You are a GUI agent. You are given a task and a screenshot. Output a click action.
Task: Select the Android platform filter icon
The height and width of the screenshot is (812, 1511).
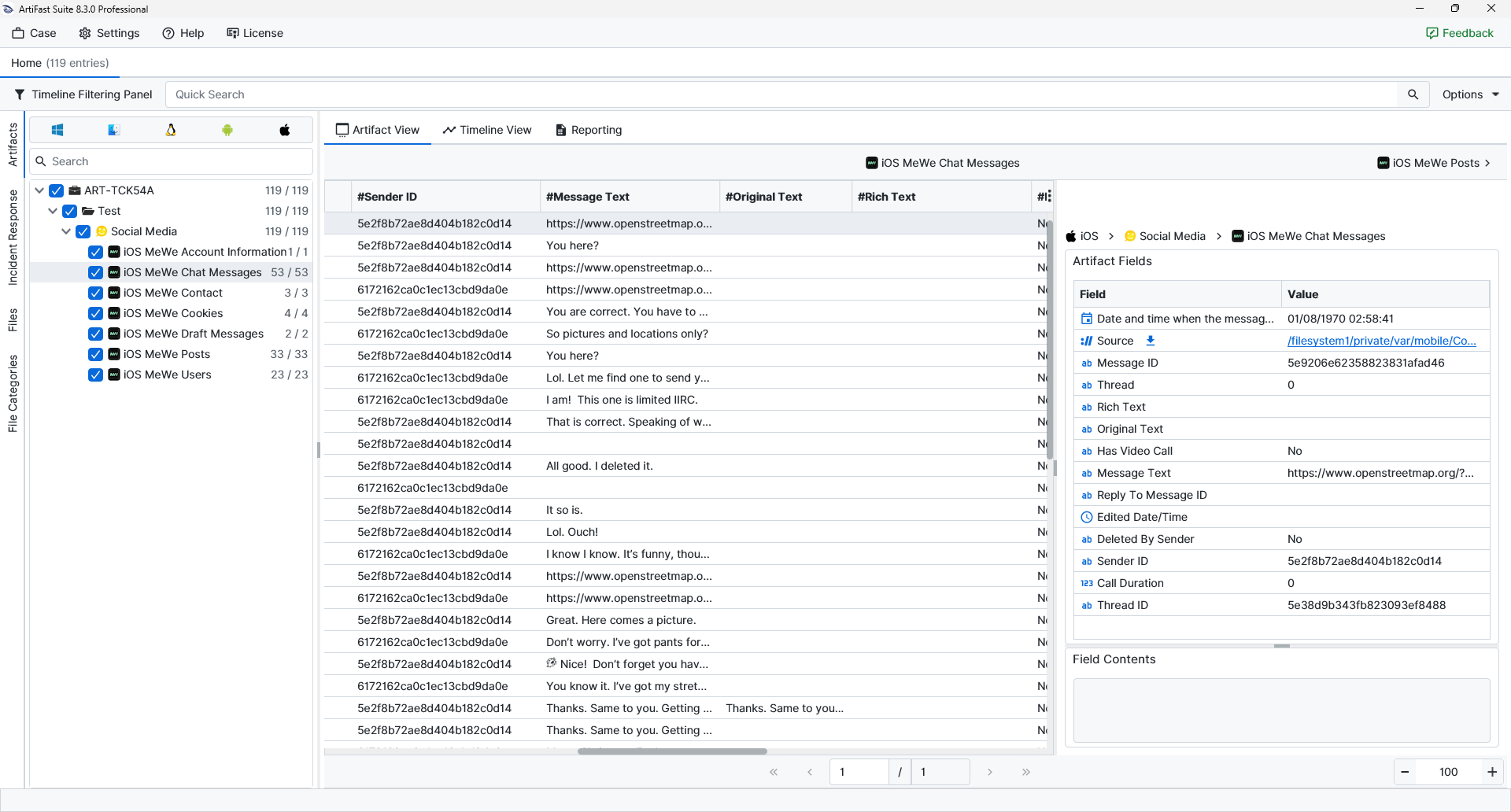point(227,130)
